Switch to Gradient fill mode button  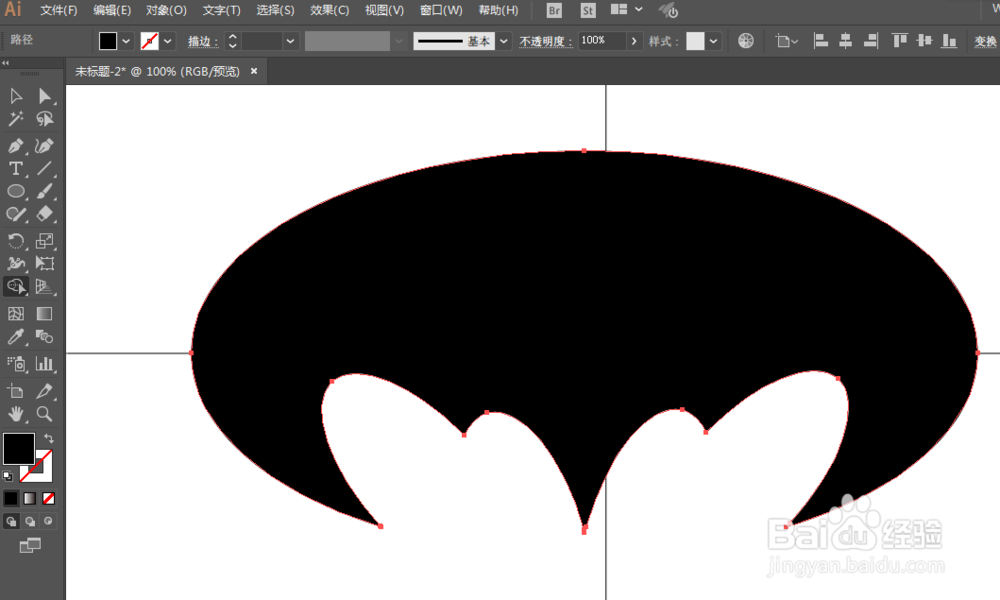tap(30, 498)
